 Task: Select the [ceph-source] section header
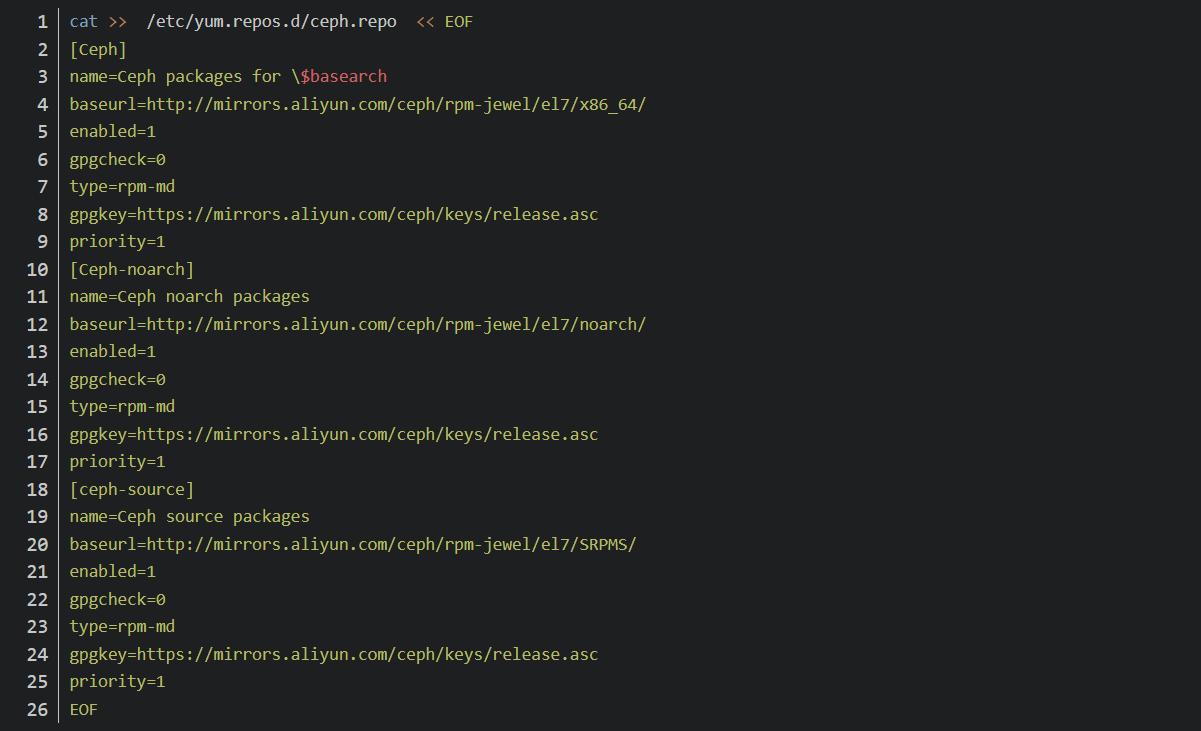[x=132, y=489]
